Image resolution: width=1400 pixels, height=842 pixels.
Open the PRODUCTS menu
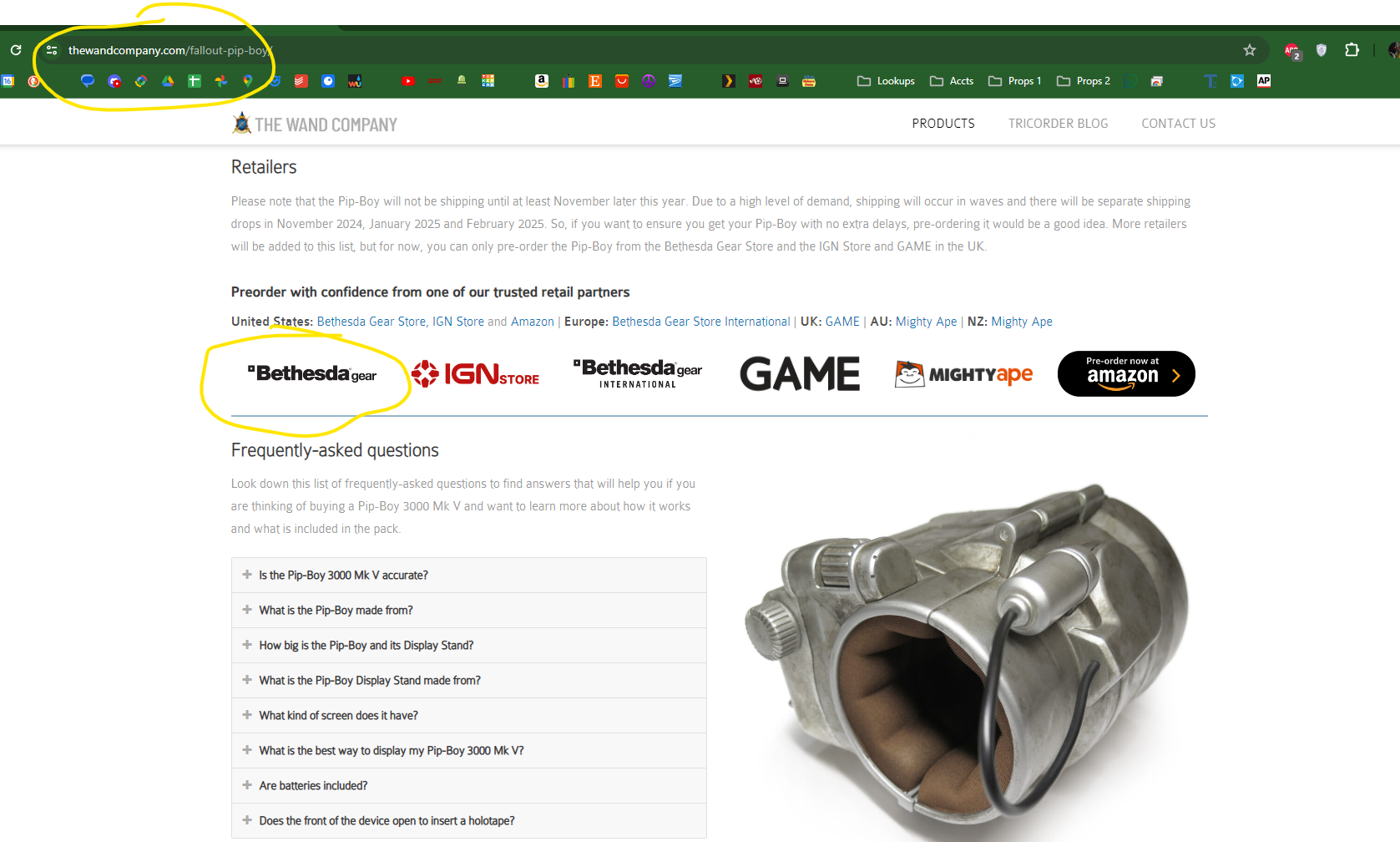click(943, 124)
